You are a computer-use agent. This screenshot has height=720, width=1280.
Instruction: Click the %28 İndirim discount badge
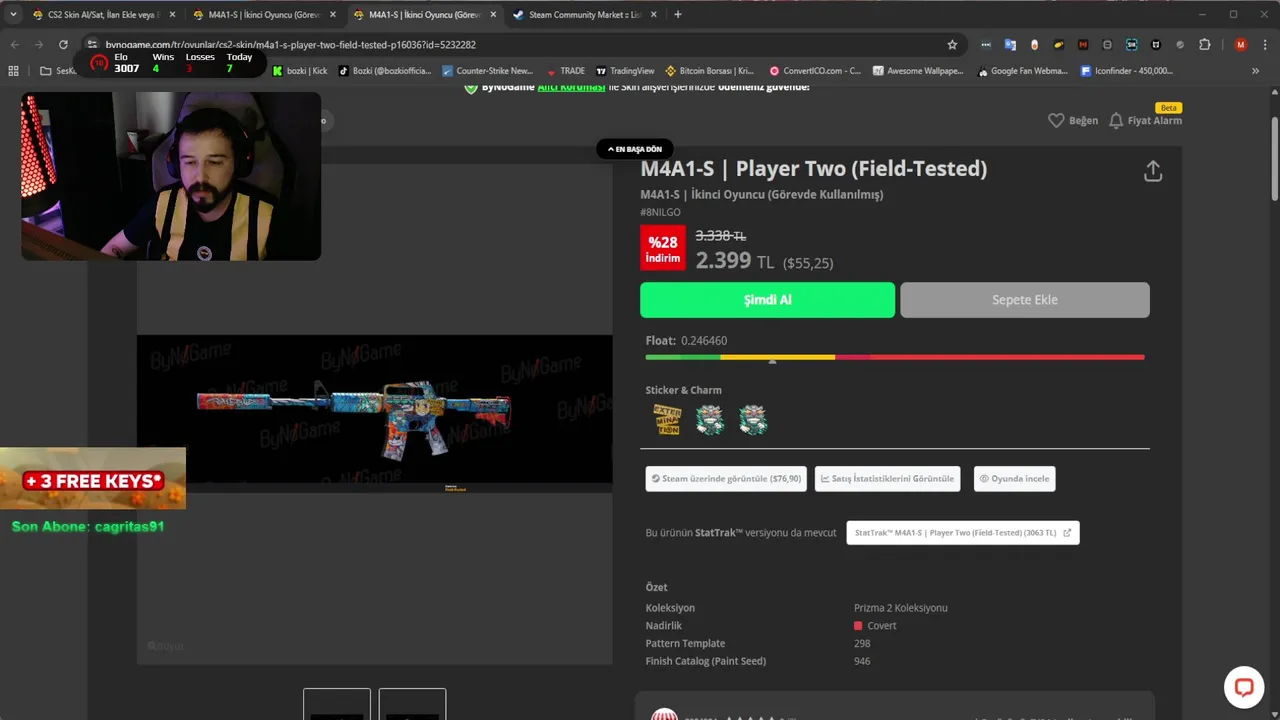[x=662, y=248]
